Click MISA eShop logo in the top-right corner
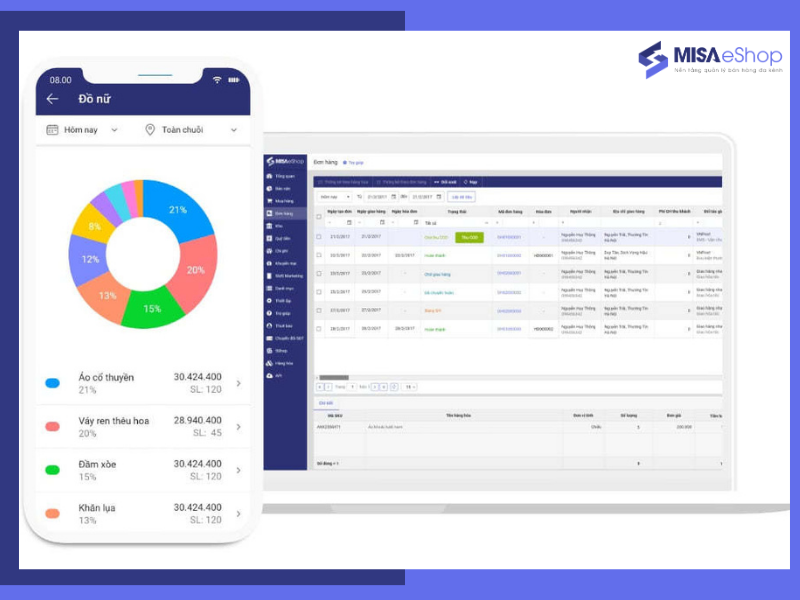800x600 pixels. coord(710,59)
